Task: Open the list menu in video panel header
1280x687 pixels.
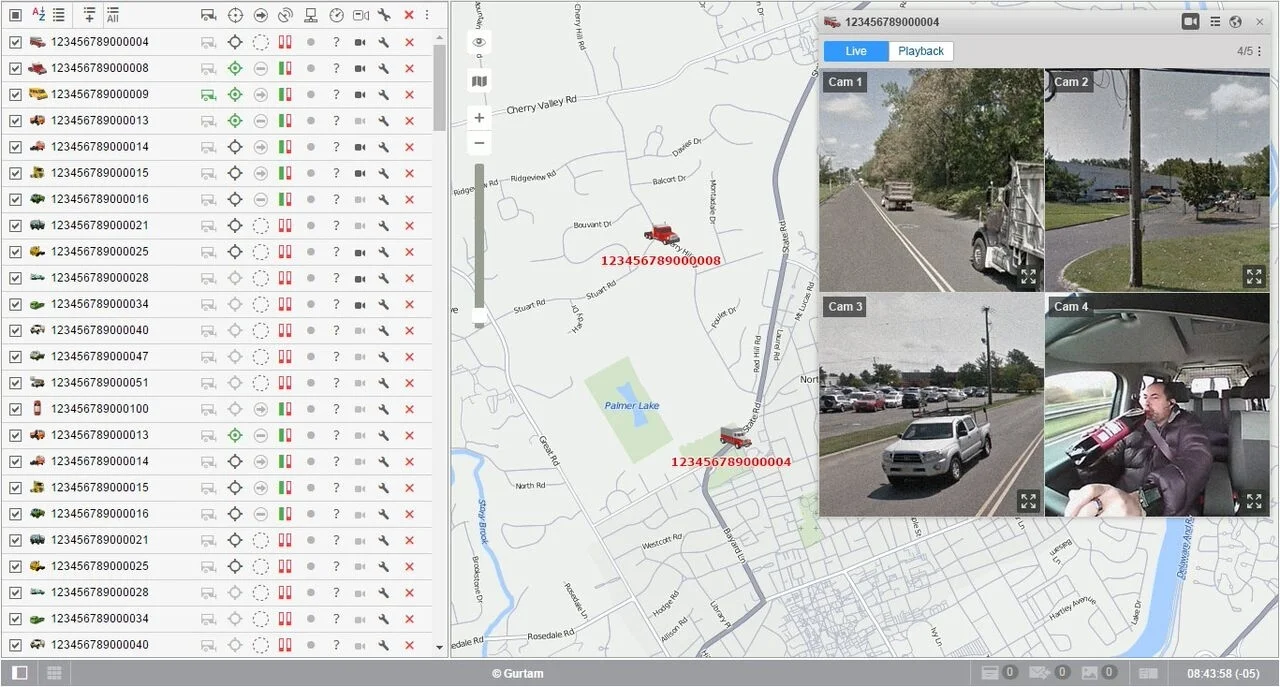Action: click(x=1215, y=22)
